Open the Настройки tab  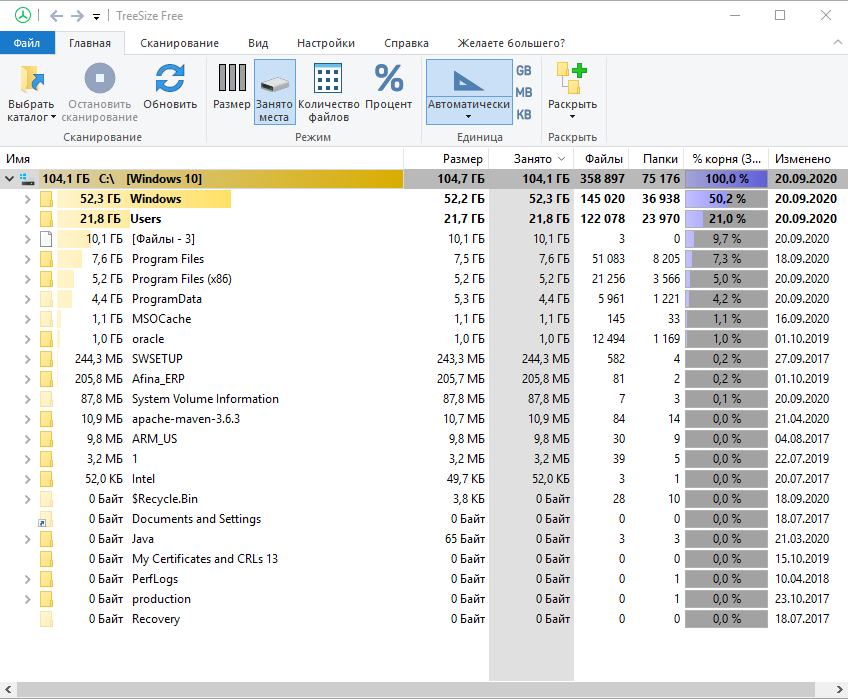pos(326,43)
